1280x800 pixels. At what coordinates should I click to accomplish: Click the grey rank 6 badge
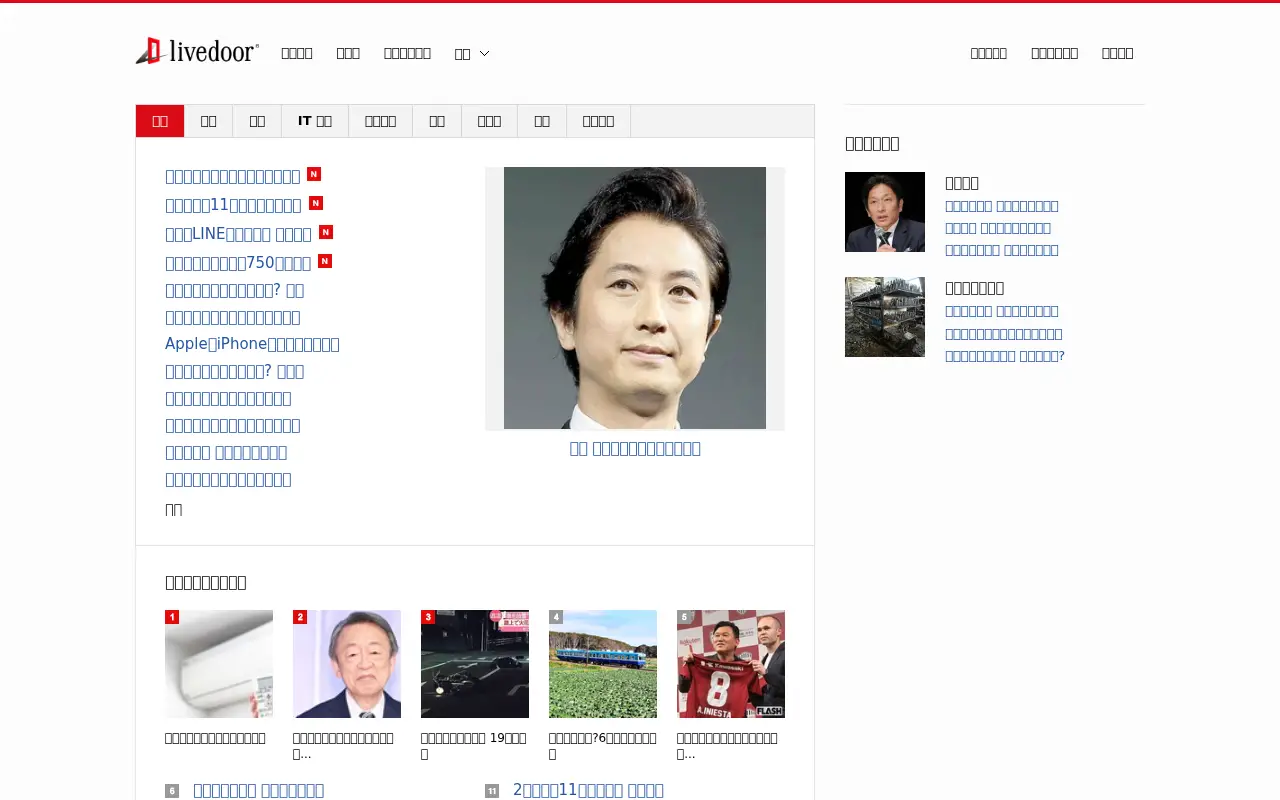[172, 791]
